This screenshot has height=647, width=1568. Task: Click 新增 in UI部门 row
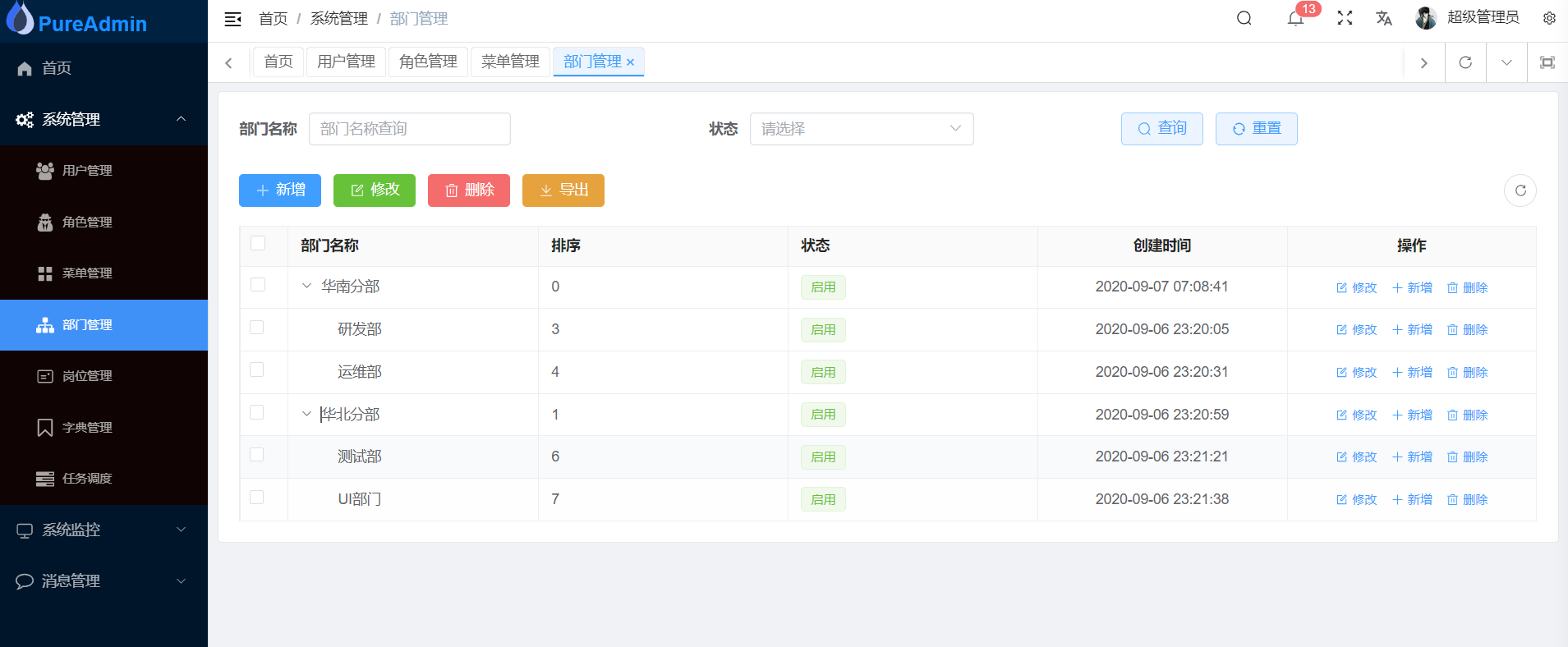(x=1412, y=500)
